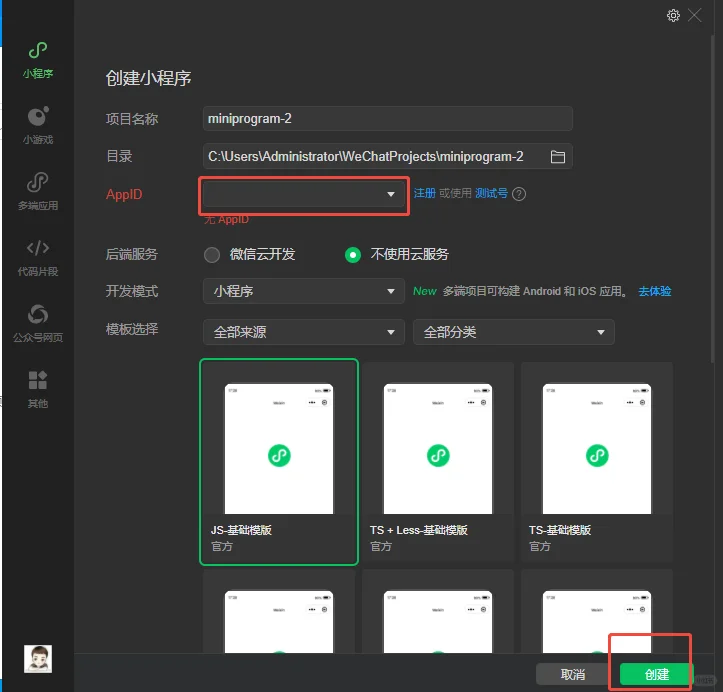Open the 代码片段 sidebar section
This screenshot has height=692, width=723.
click(x=38, y=258)
